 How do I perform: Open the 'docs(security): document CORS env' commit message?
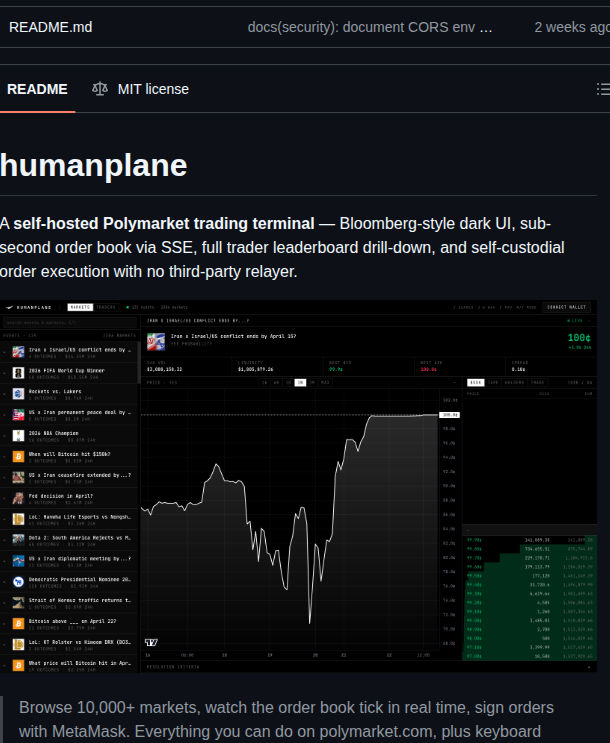(x=370, y=27)
